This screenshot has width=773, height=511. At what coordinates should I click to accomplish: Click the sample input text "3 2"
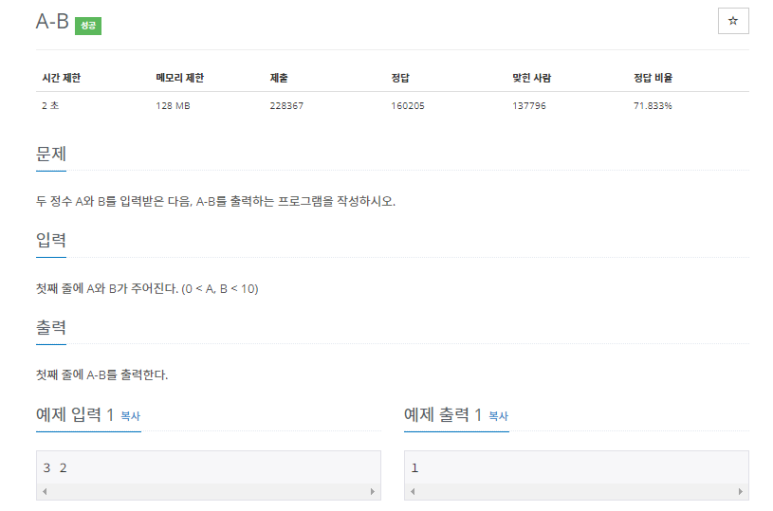55,468
